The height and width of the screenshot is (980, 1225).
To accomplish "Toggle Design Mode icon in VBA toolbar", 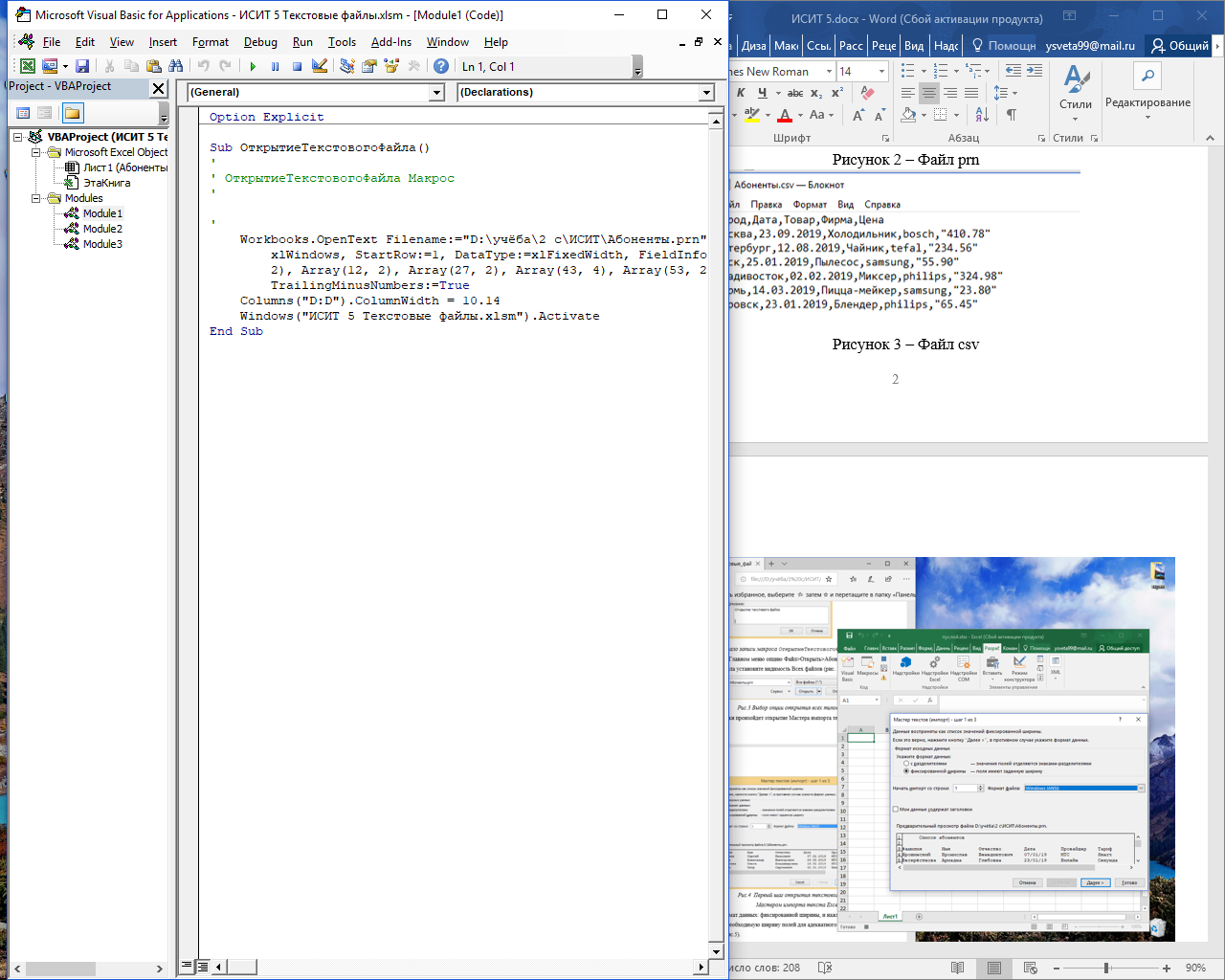I will [x=320, y=66].
